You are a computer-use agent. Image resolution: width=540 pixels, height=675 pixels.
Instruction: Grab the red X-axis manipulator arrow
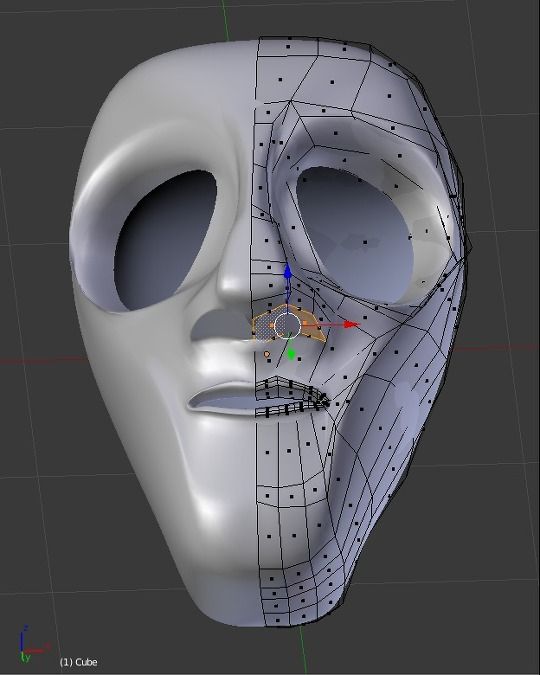(352, 325)
